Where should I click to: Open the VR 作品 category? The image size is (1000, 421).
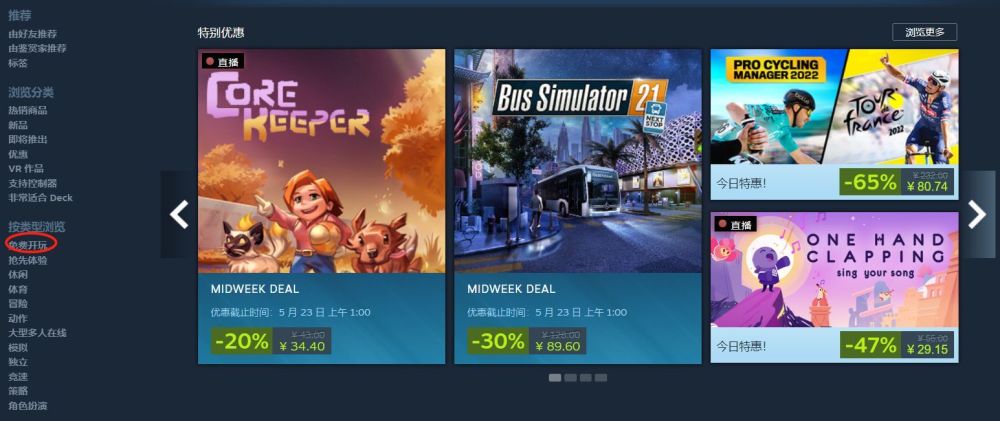(26, 168)
